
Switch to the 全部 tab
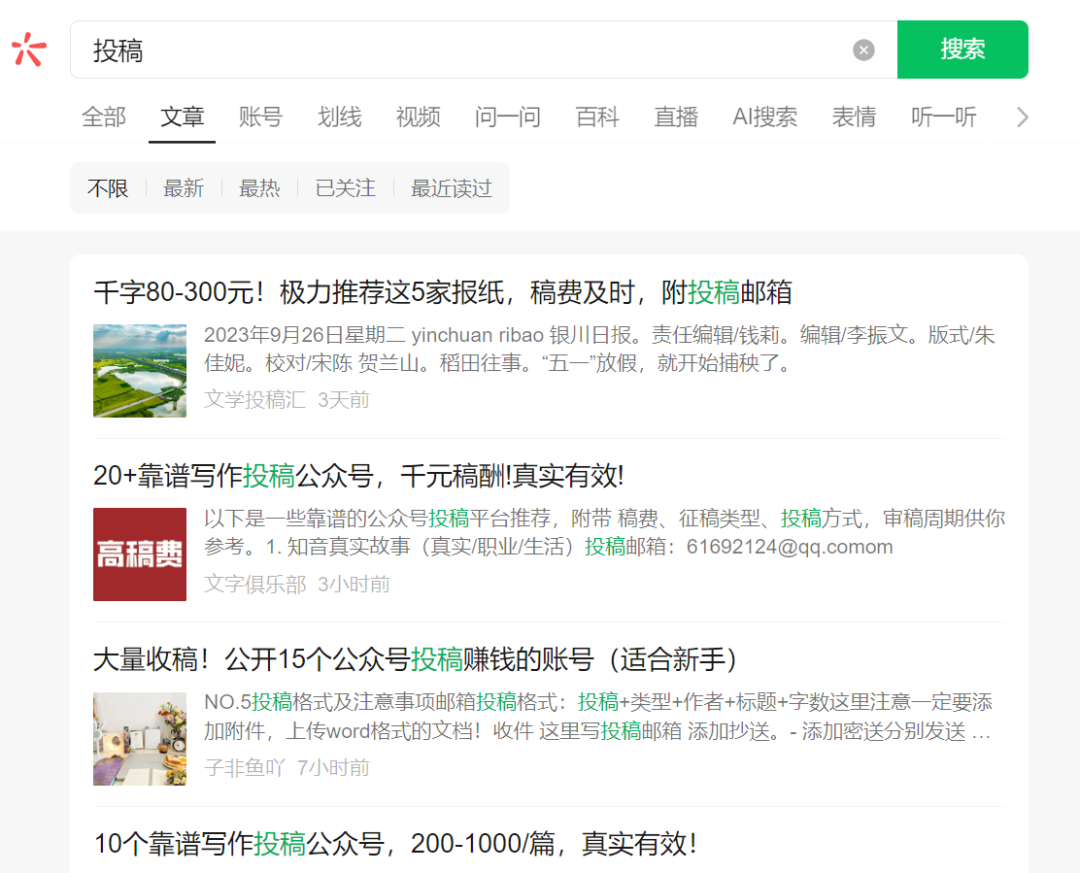[x=103, y=117]
